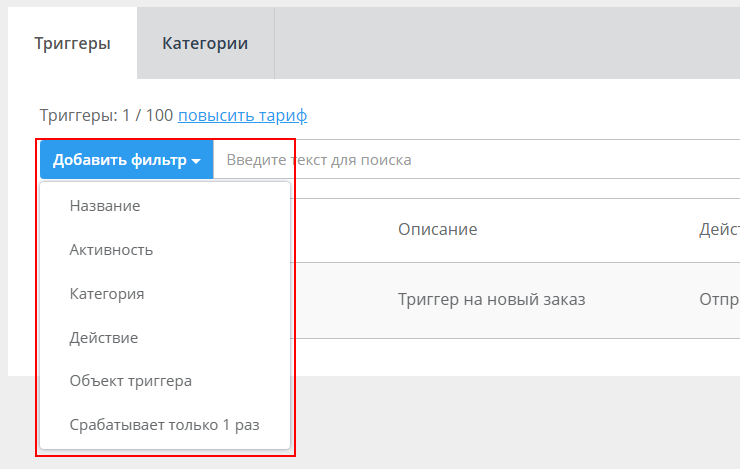Viewport: 740px width, 469px height.
Task: Pick Действие from the filter menu
Action: (165, 337)
